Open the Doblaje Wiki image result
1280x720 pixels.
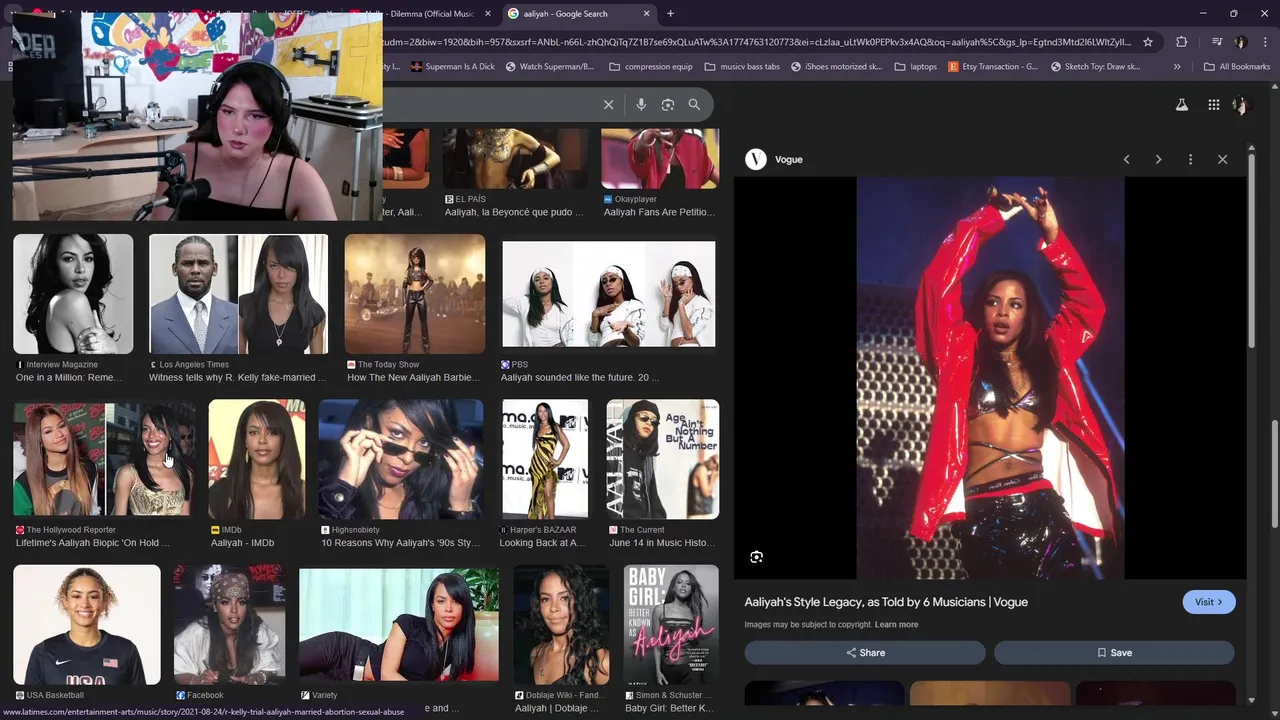point(561,625)
